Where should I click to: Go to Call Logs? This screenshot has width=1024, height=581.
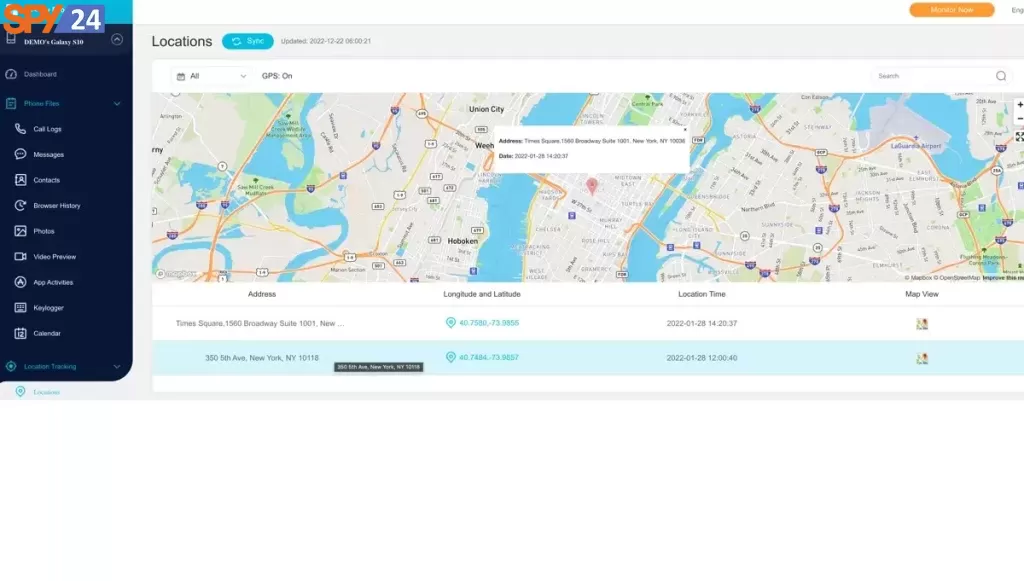click(x=48, y=129)
